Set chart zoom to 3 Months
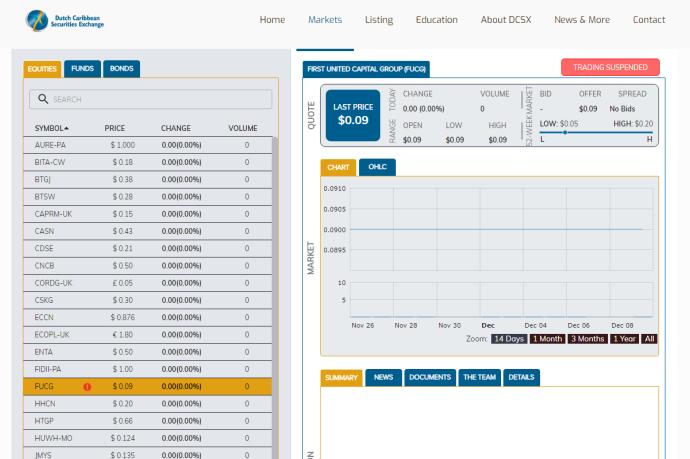This screenshot has width=690, height=459. tap(587, 339)
